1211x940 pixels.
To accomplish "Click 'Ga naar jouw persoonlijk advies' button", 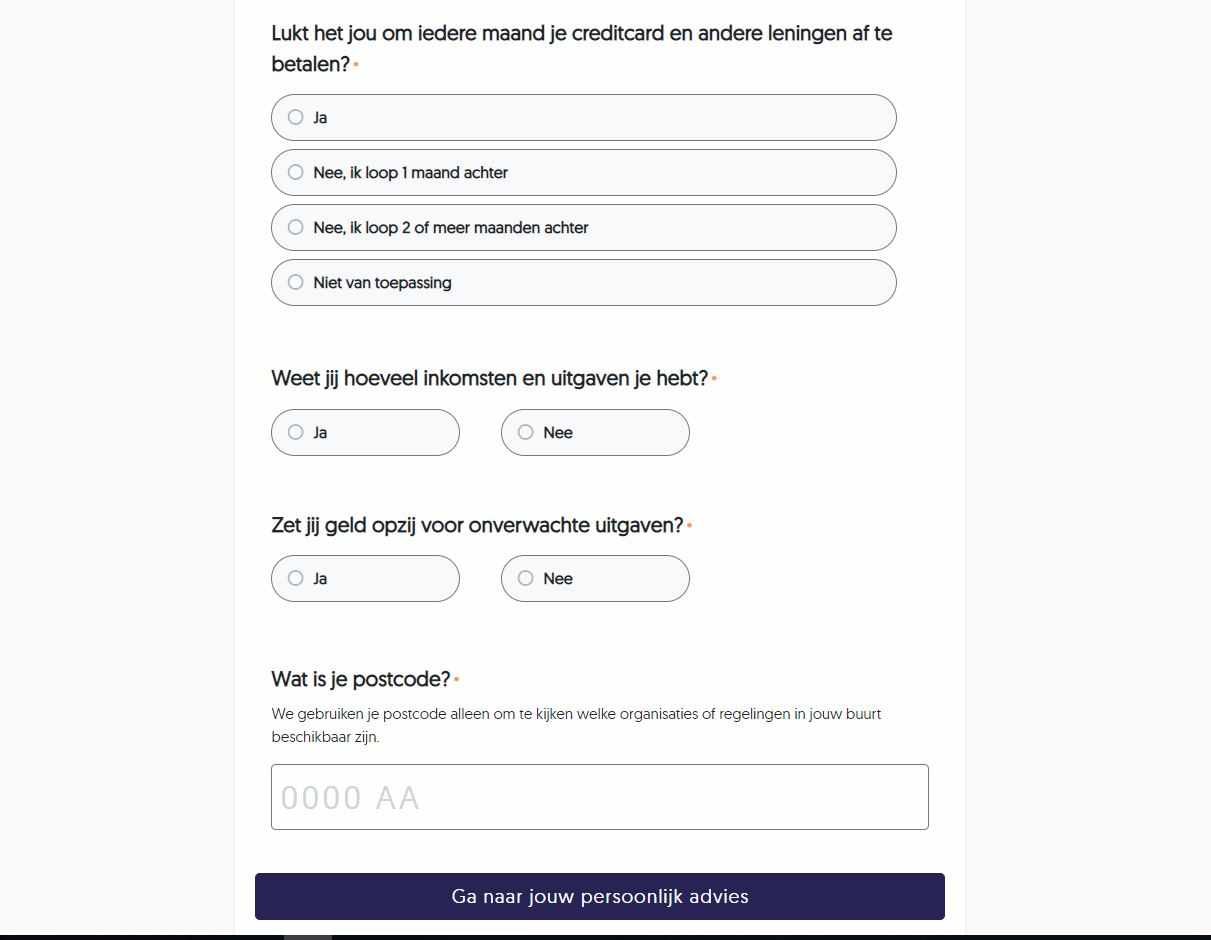I will [600, 896].
